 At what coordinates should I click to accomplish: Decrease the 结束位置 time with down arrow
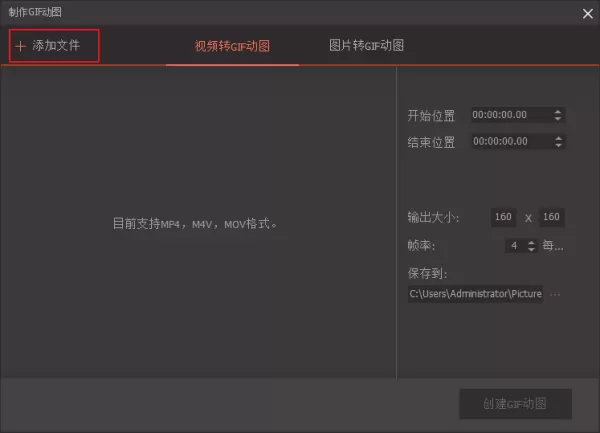coord(559,145)
